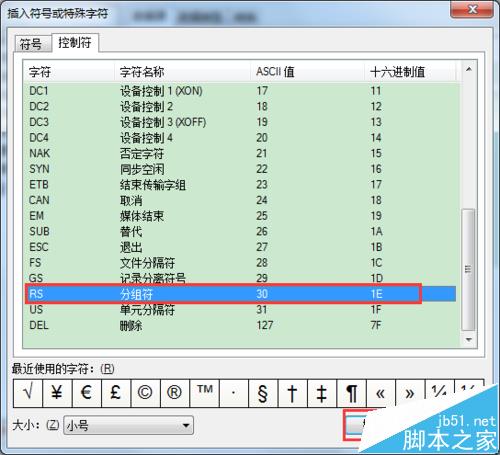
Task: Click the name 同步空闲 in SYN row
Action: (x=142, y=169)
